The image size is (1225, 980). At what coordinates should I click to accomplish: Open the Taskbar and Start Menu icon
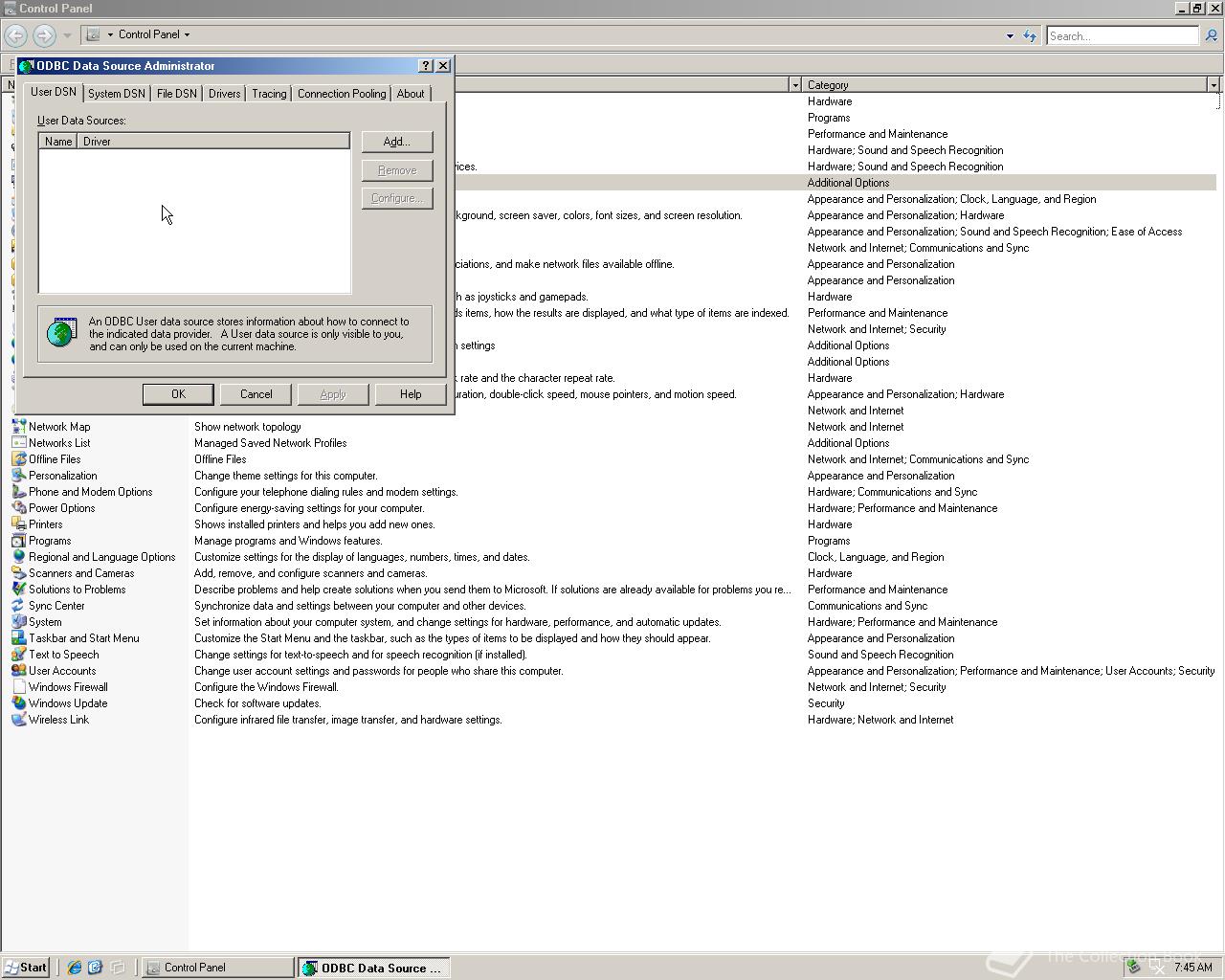coord(18,638)
